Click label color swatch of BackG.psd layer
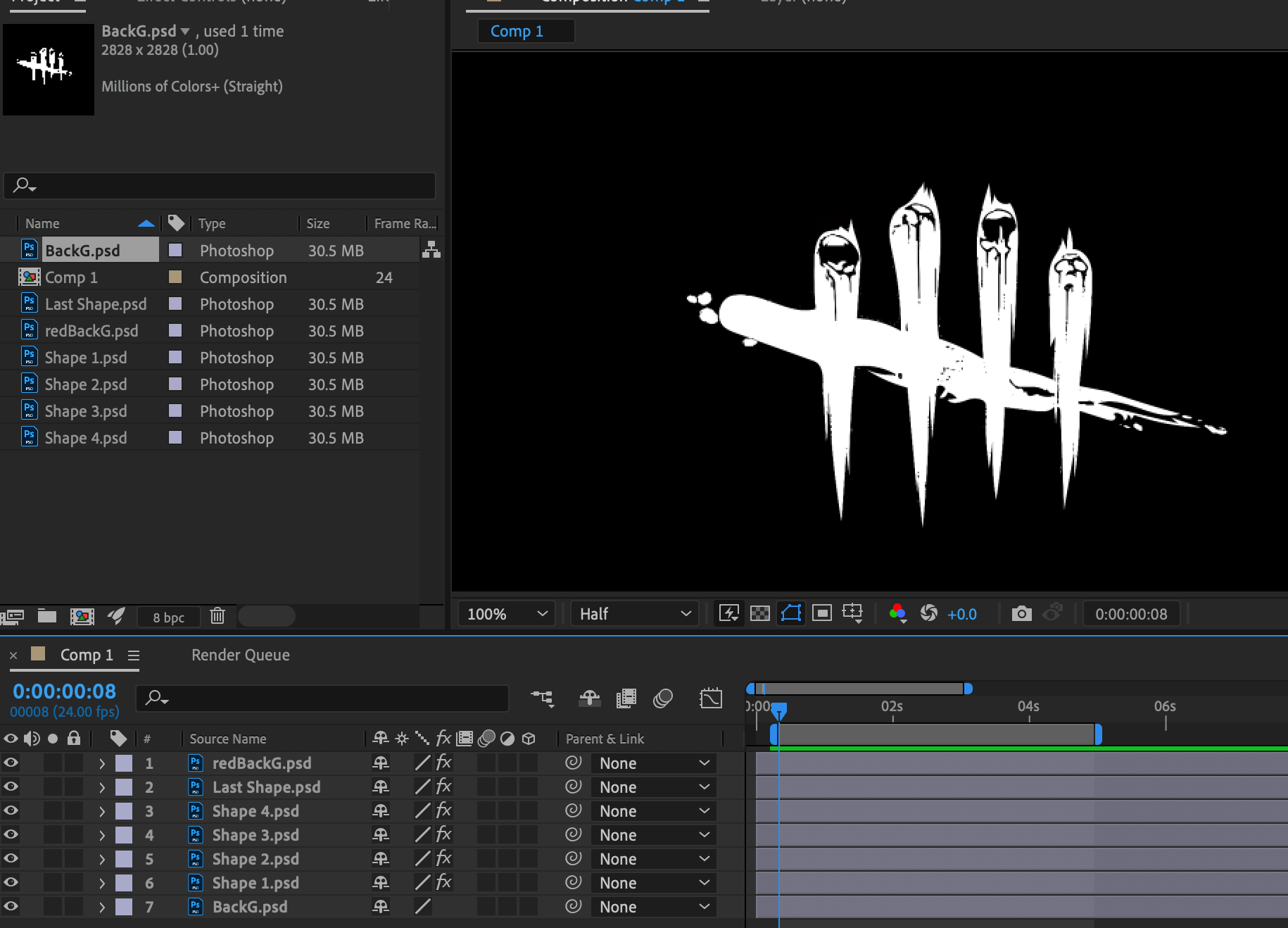Viewport: 1288px width, 928px height. pos(124,907)
